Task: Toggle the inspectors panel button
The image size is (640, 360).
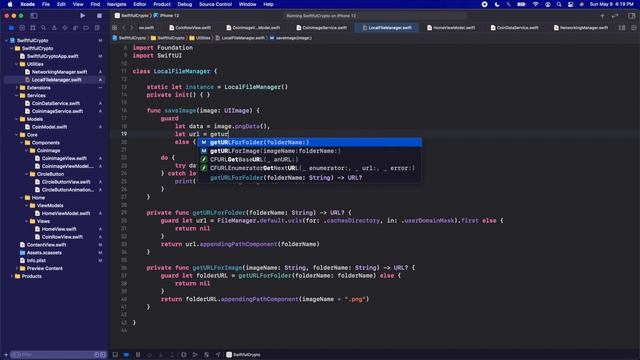Action: click(x=632, y=16)
